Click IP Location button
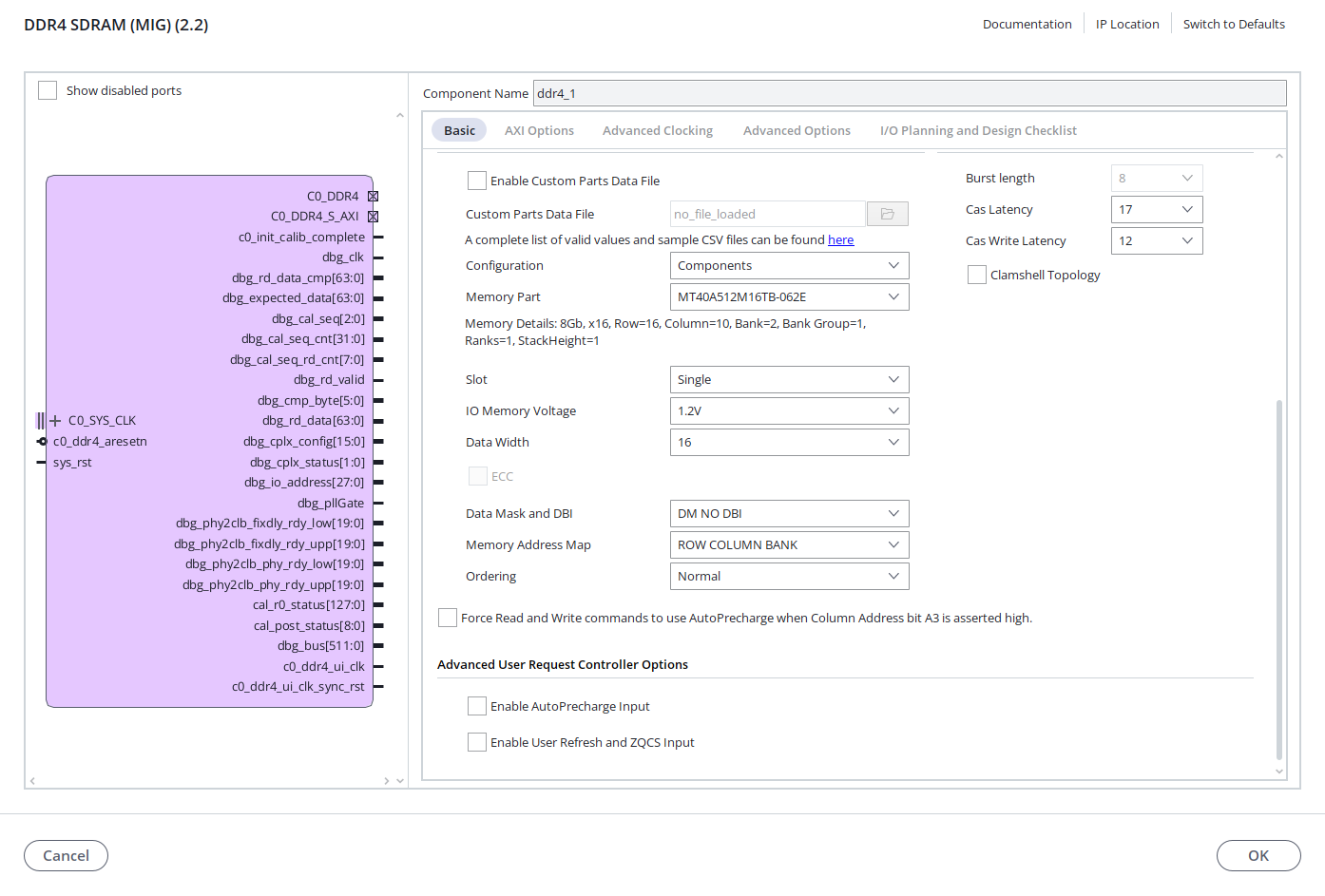This screenshot has width=1325, height=896. (x=1127, y=24)
